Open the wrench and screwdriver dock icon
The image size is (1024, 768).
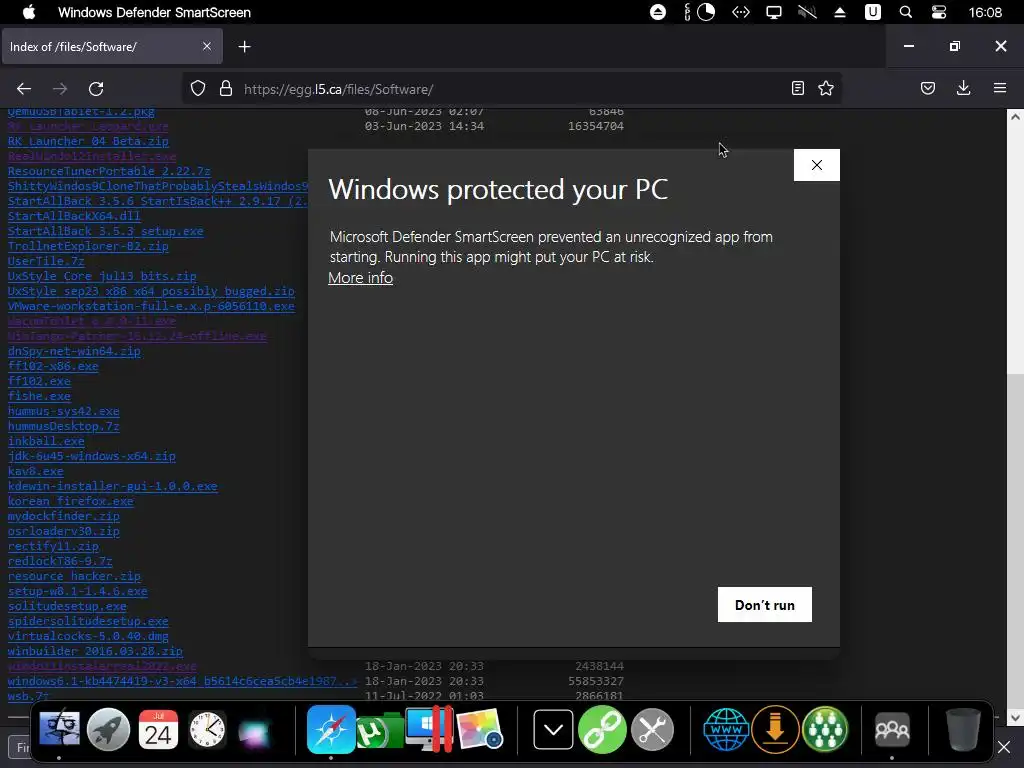(x=652, y=729)
